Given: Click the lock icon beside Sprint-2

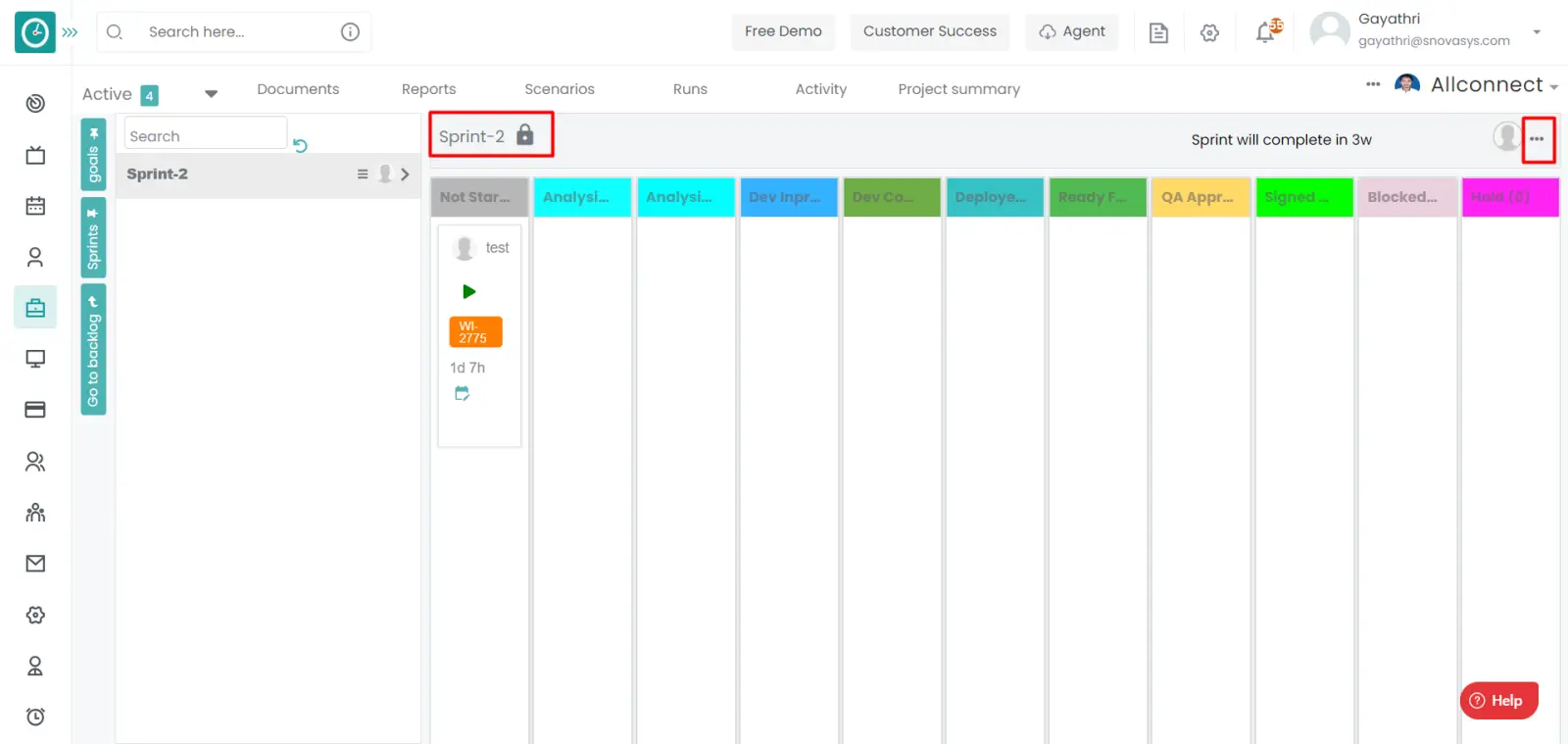Looking at the screenshot, I should pos(525,135).
